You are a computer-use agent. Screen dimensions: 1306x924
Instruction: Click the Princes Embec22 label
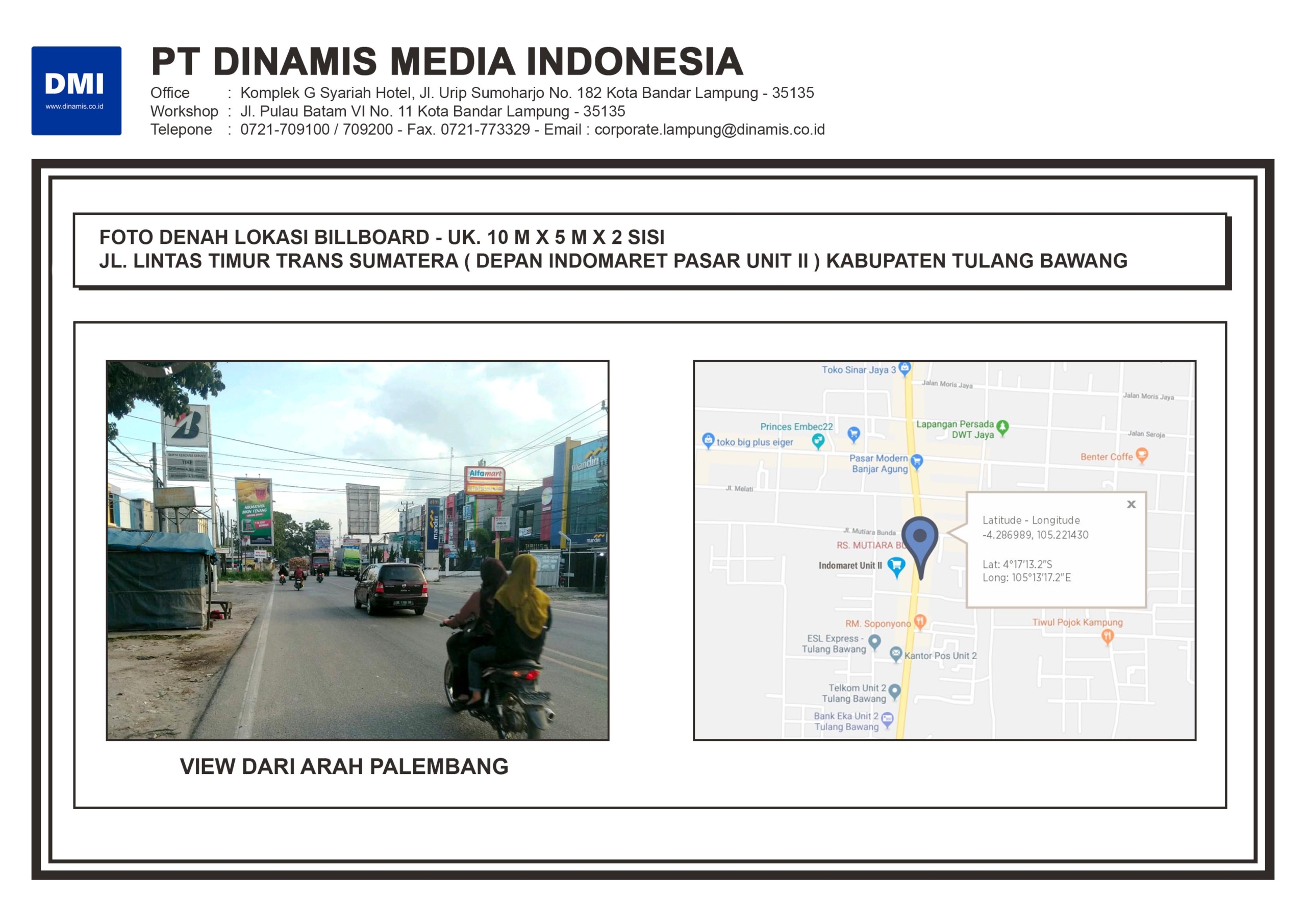click(796, 427)
